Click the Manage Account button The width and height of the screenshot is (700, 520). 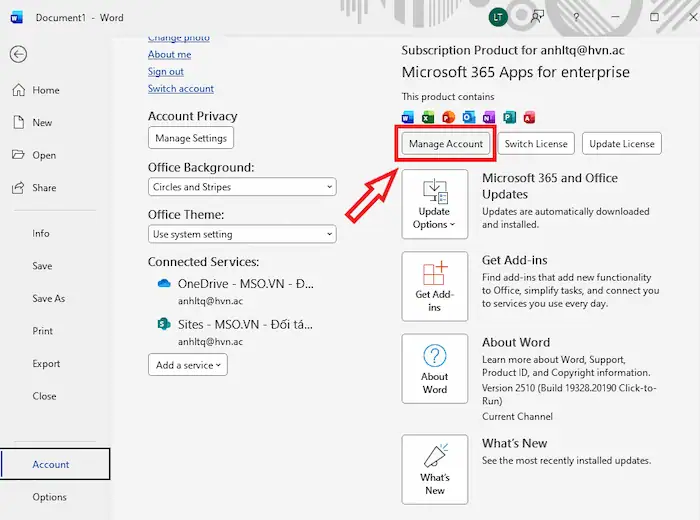tap(445, 144)
